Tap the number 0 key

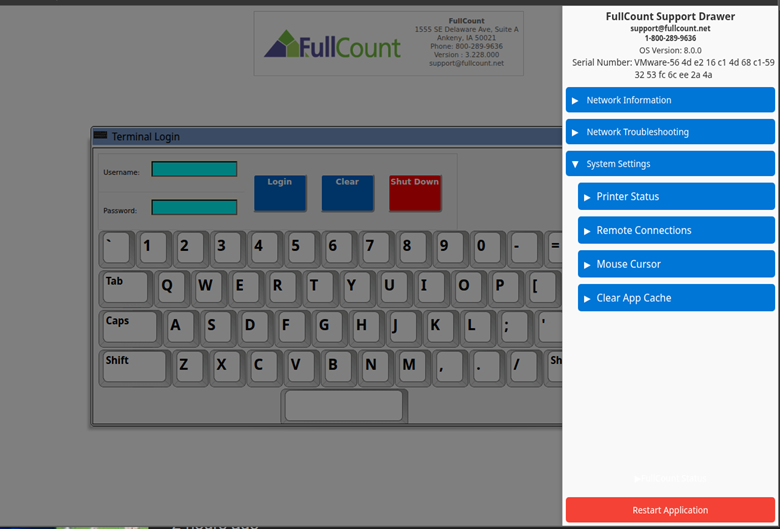(488, 248)
